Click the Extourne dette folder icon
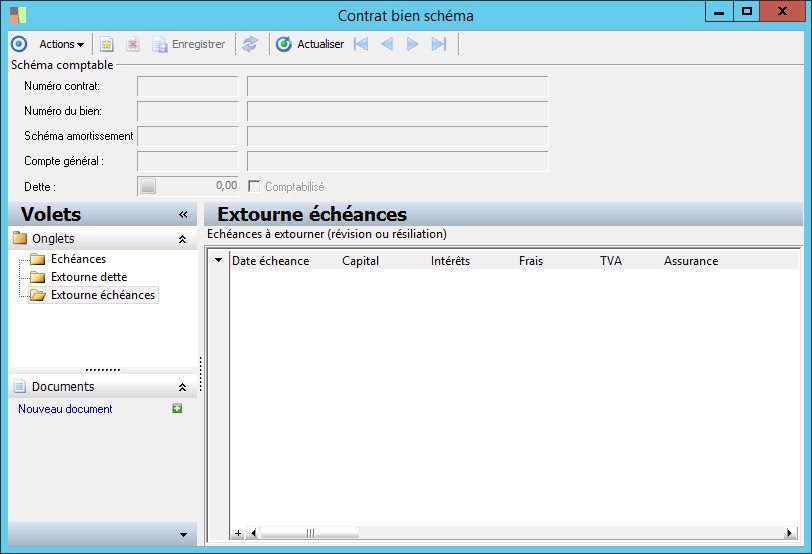 tap(37, 277)
